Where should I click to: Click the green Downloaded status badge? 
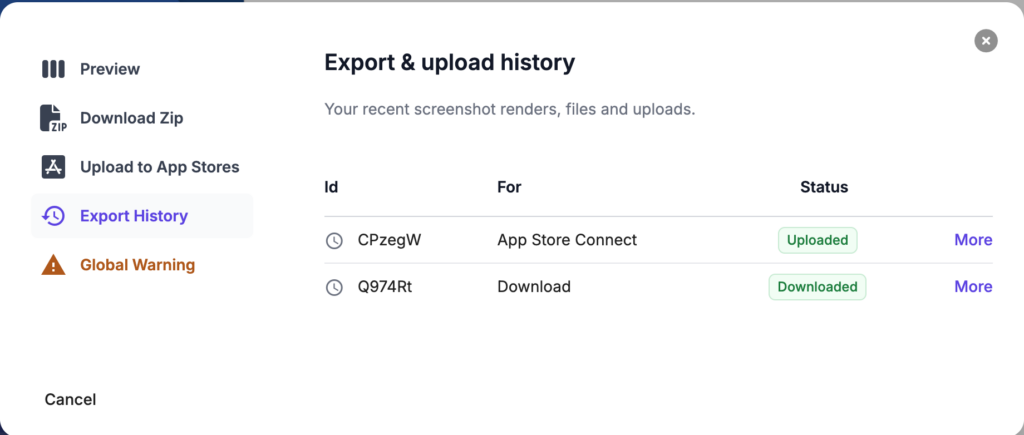817,287
